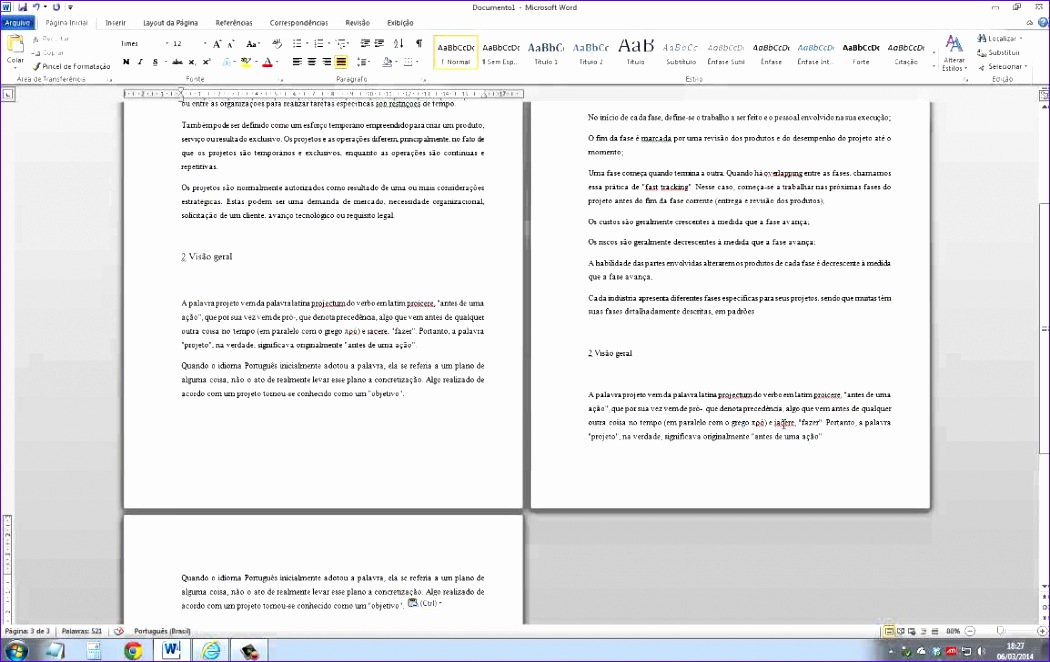Select the Normal style
The height and width of the screenshot is (662, 1050).
coord(456,52)
